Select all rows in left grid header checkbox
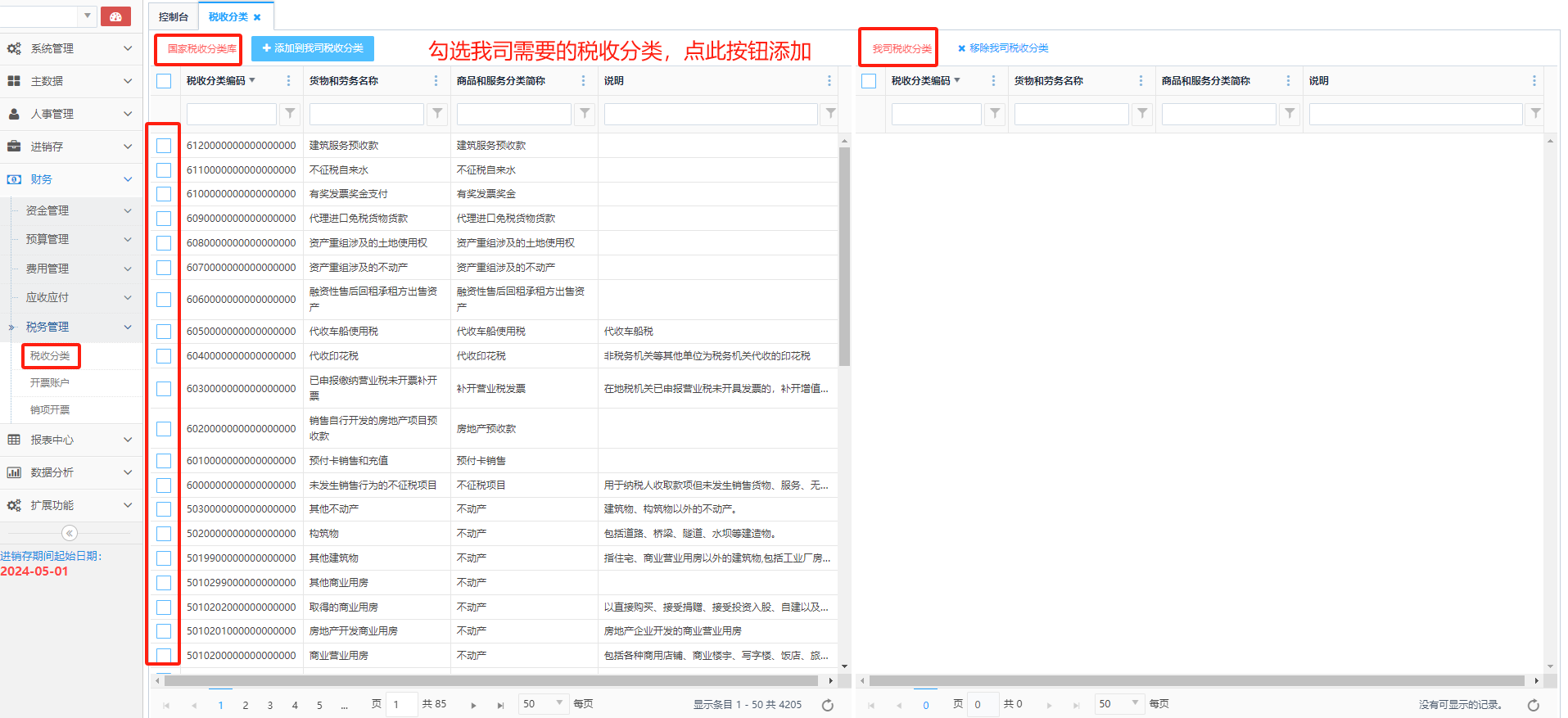Screen dimensions: 1568x718 pos(164,81)
